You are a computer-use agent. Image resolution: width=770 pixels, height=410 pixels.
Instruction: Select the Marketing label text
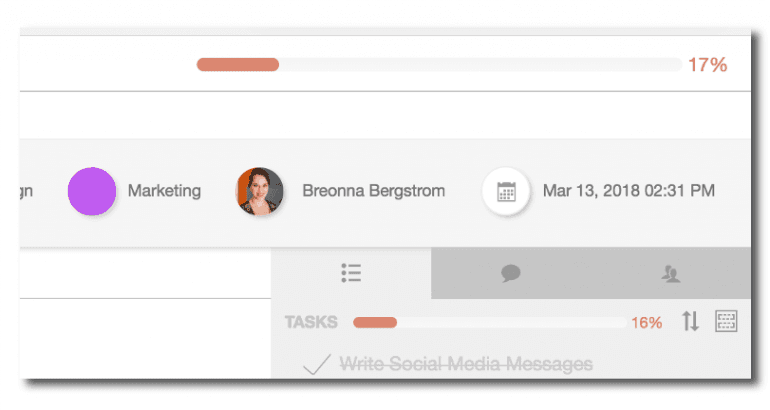164,191
